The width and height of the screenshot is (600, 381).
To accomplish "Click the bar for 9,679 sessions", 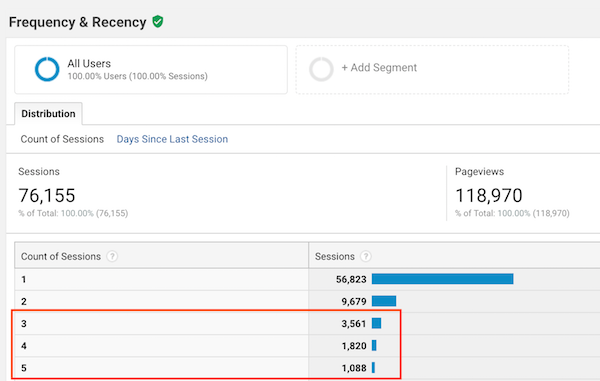I will coord(384,301).
